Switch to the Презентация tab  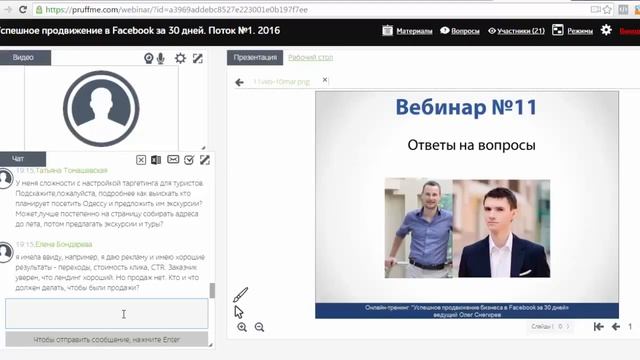255,58
